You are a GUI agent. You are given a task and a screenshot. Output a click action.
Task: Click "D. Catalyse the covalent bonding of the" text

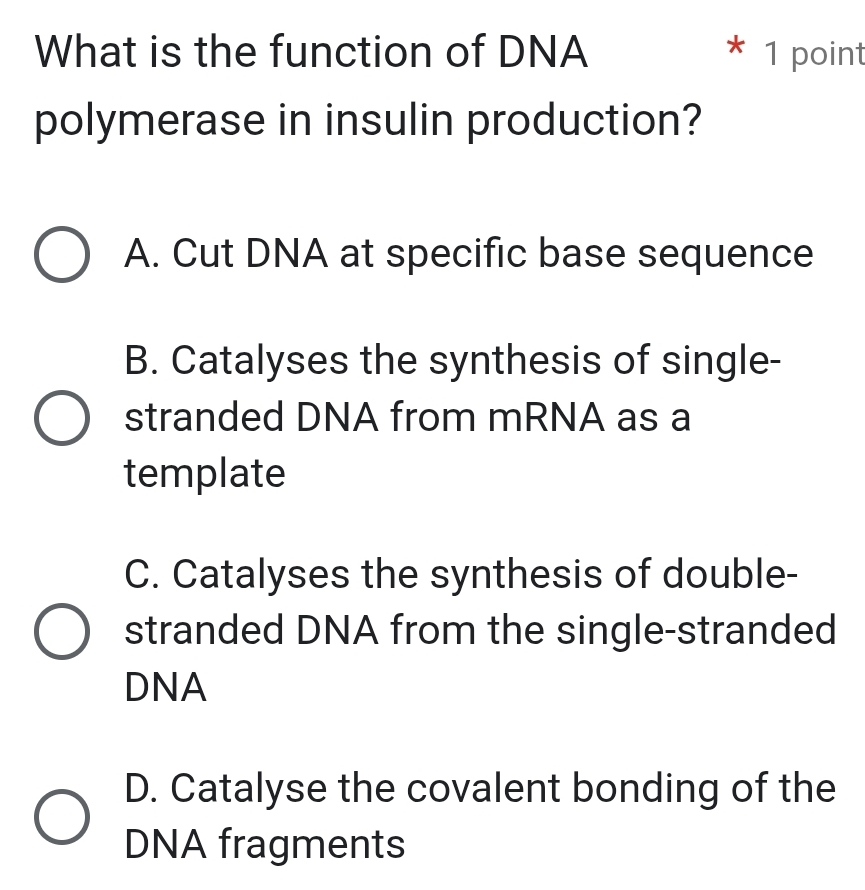click(480, 789)
